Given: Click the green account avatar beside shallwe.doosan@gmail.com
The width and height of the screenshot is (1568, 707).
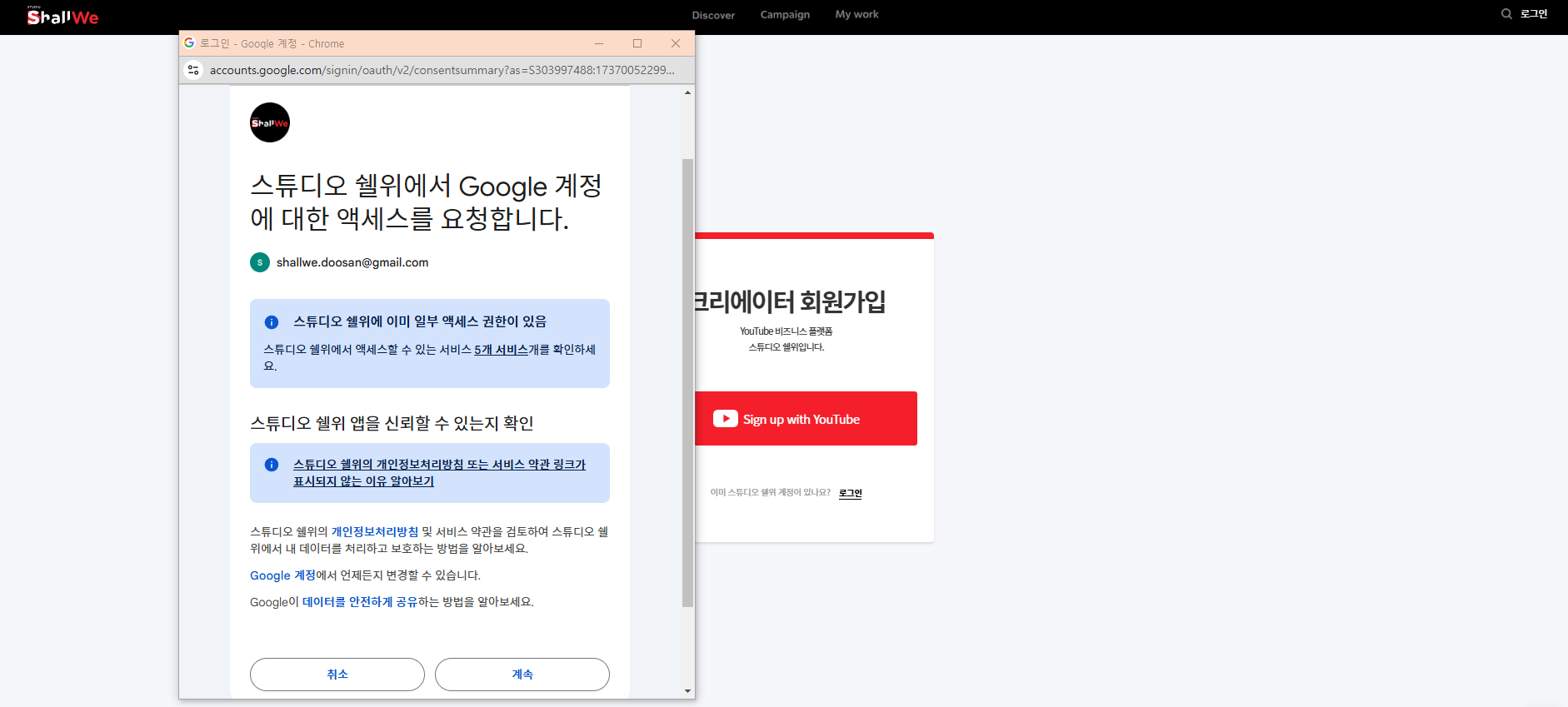Looking at the screenshot, I should tap(260, 262).
